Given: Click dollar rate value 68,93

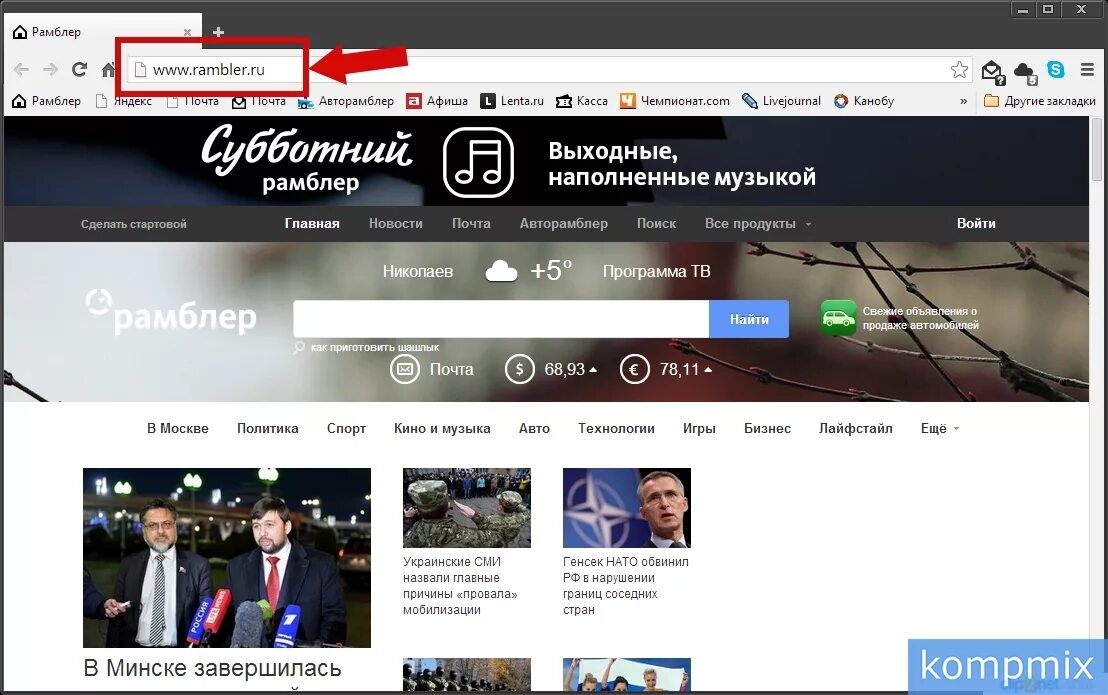Looking at the screenshot, I should 565,369.
